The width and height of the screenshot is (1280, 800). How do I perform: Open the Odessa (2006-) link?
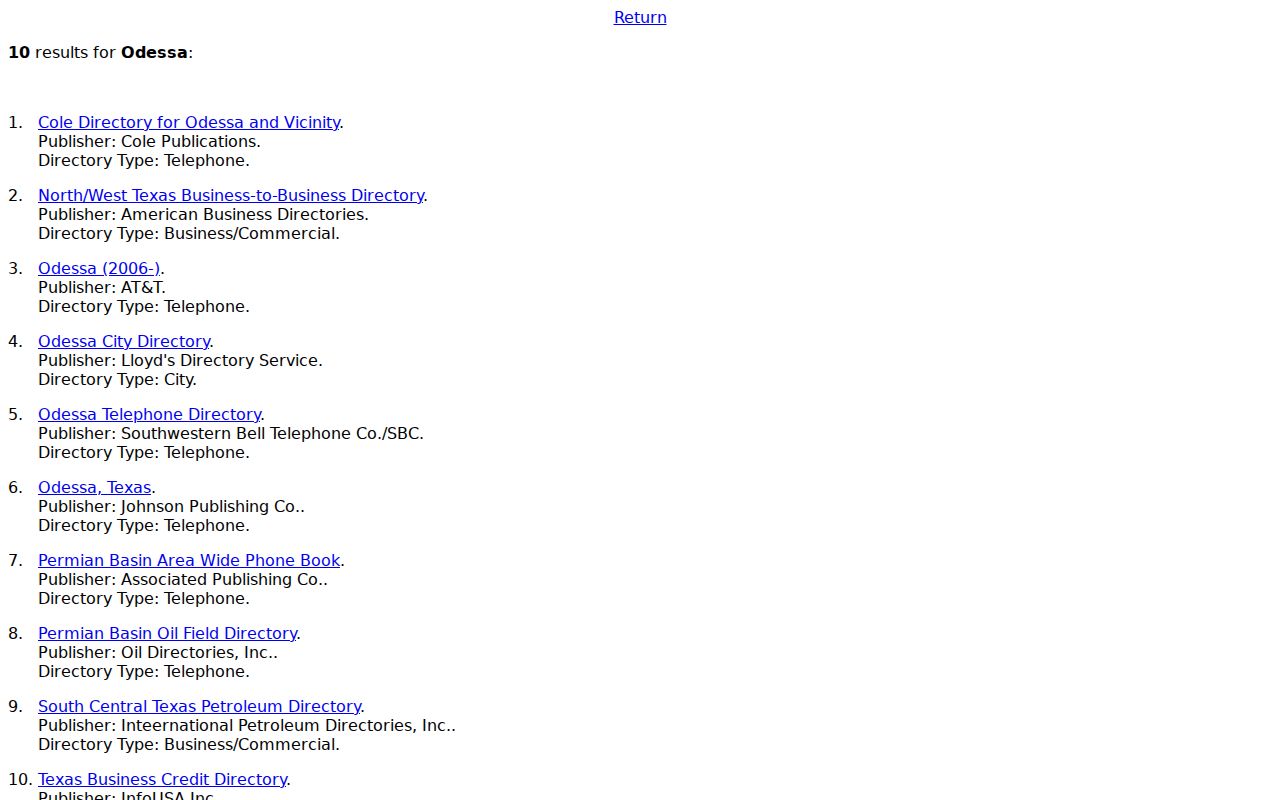[x=99, y=268]
